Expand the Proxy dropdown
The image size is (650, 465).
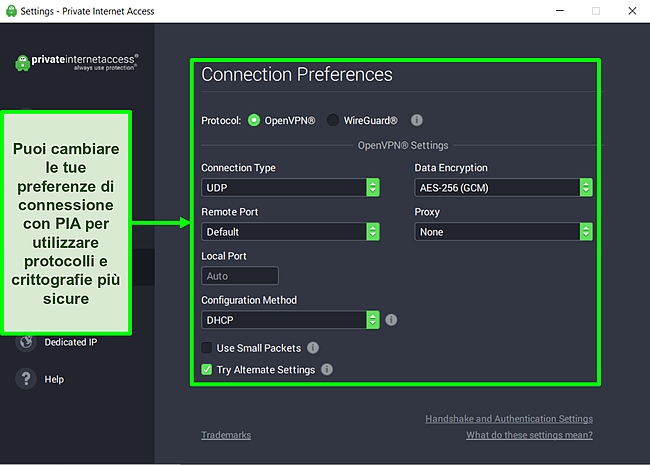[x=503, y=231]
